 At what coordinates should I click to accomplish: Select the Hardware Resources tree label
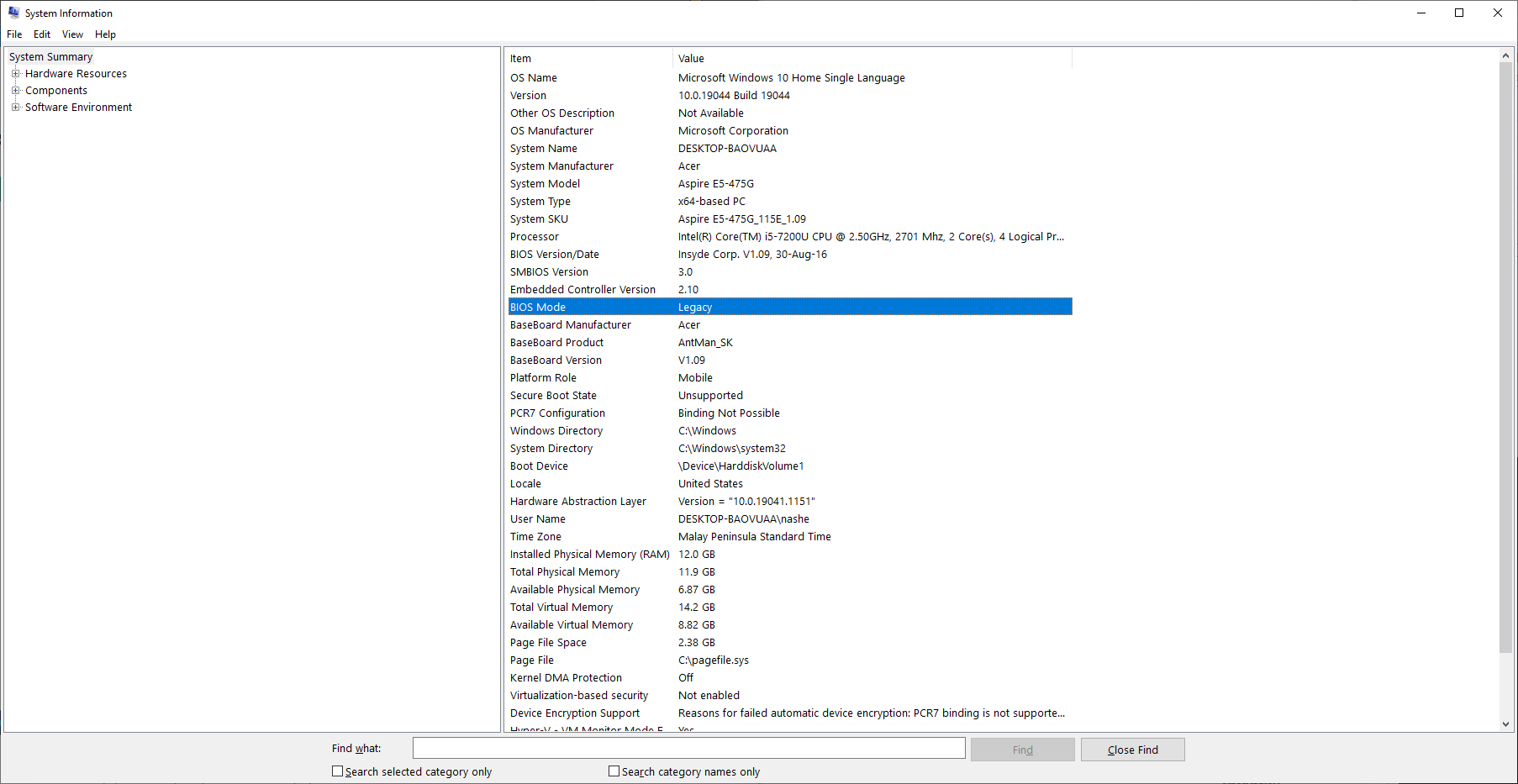pos(76,74)
